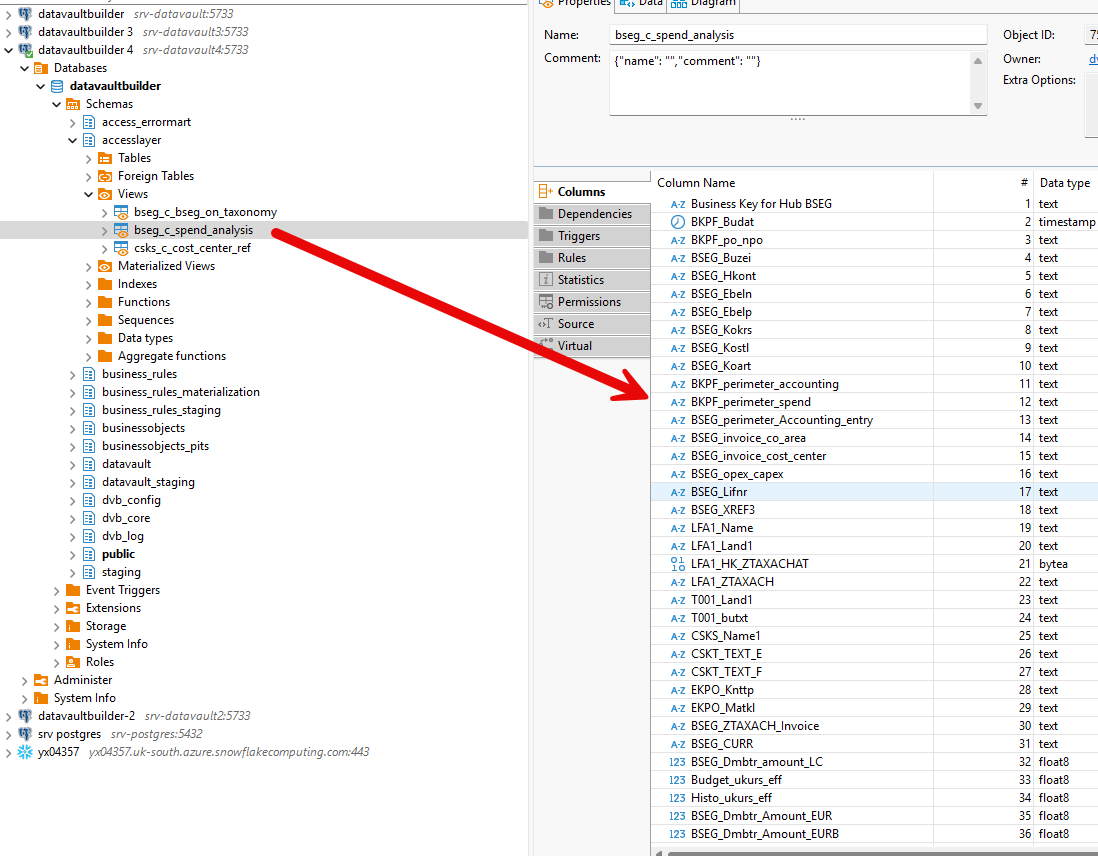Click the view icon for csks_c_cost_center_ref
The height and width of the screenshot is (856, 1098).
121,248
